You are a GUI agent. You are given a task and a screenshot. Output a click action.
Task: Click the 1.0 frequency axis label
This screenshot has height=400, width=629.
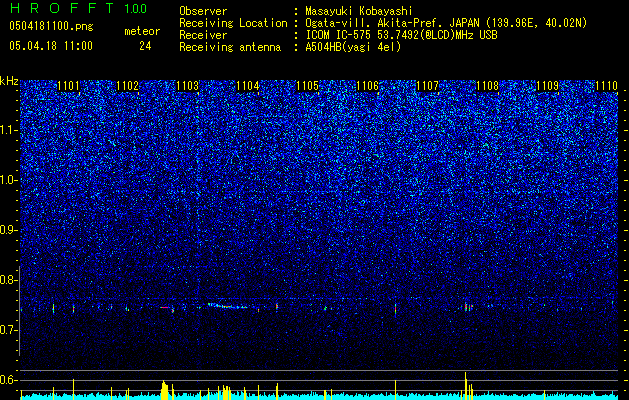pyautogui.click(x=9, y=181)
